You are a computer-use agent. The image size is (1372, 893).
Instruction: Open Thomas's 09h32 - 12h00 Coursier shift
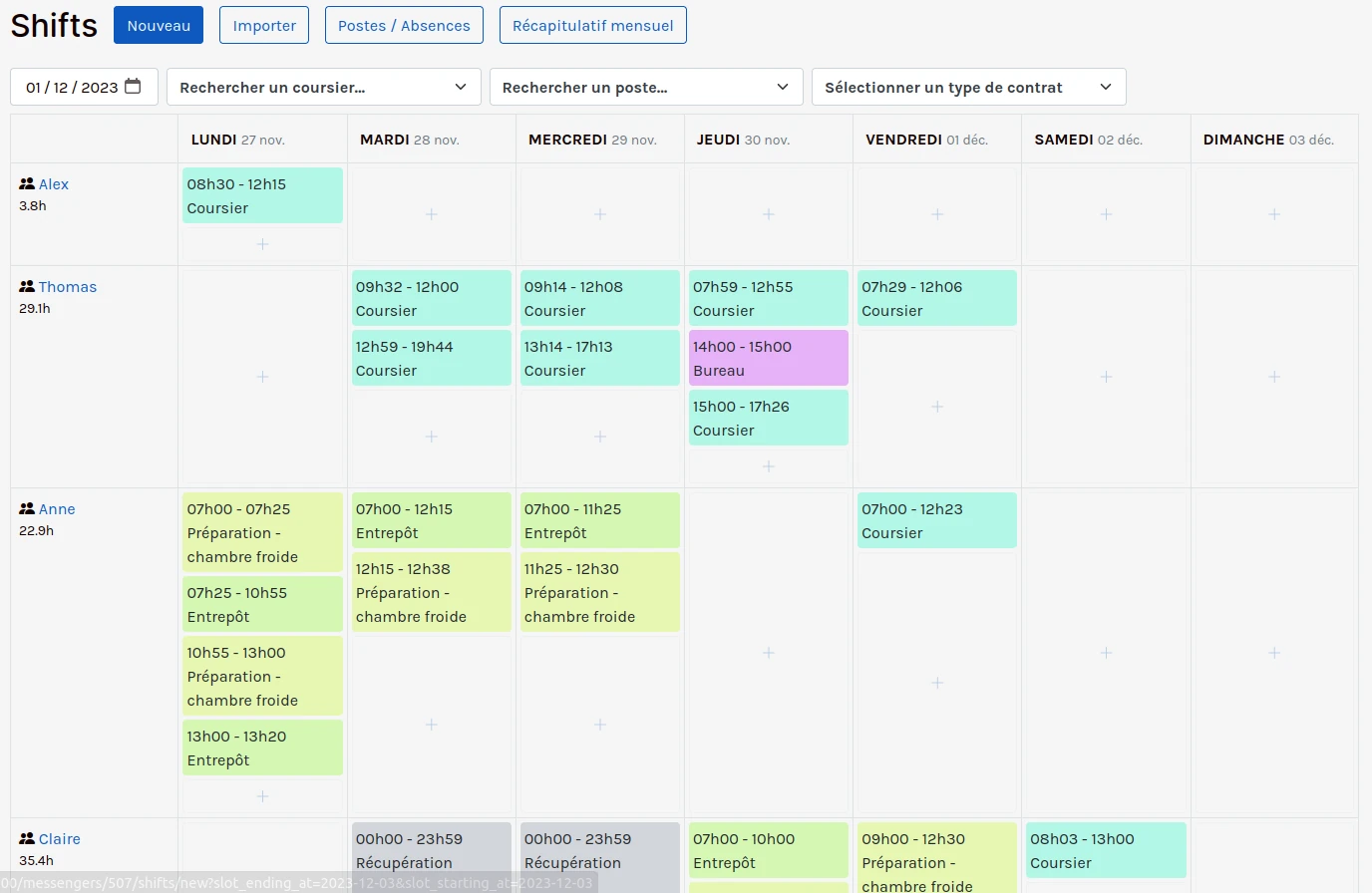point(431,298)
